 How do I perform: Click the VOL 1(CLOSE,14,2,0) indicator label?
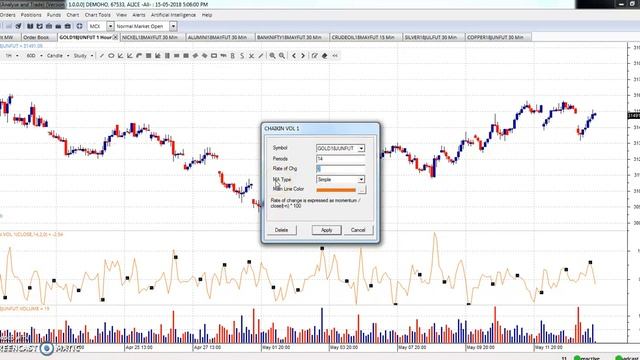32,234
